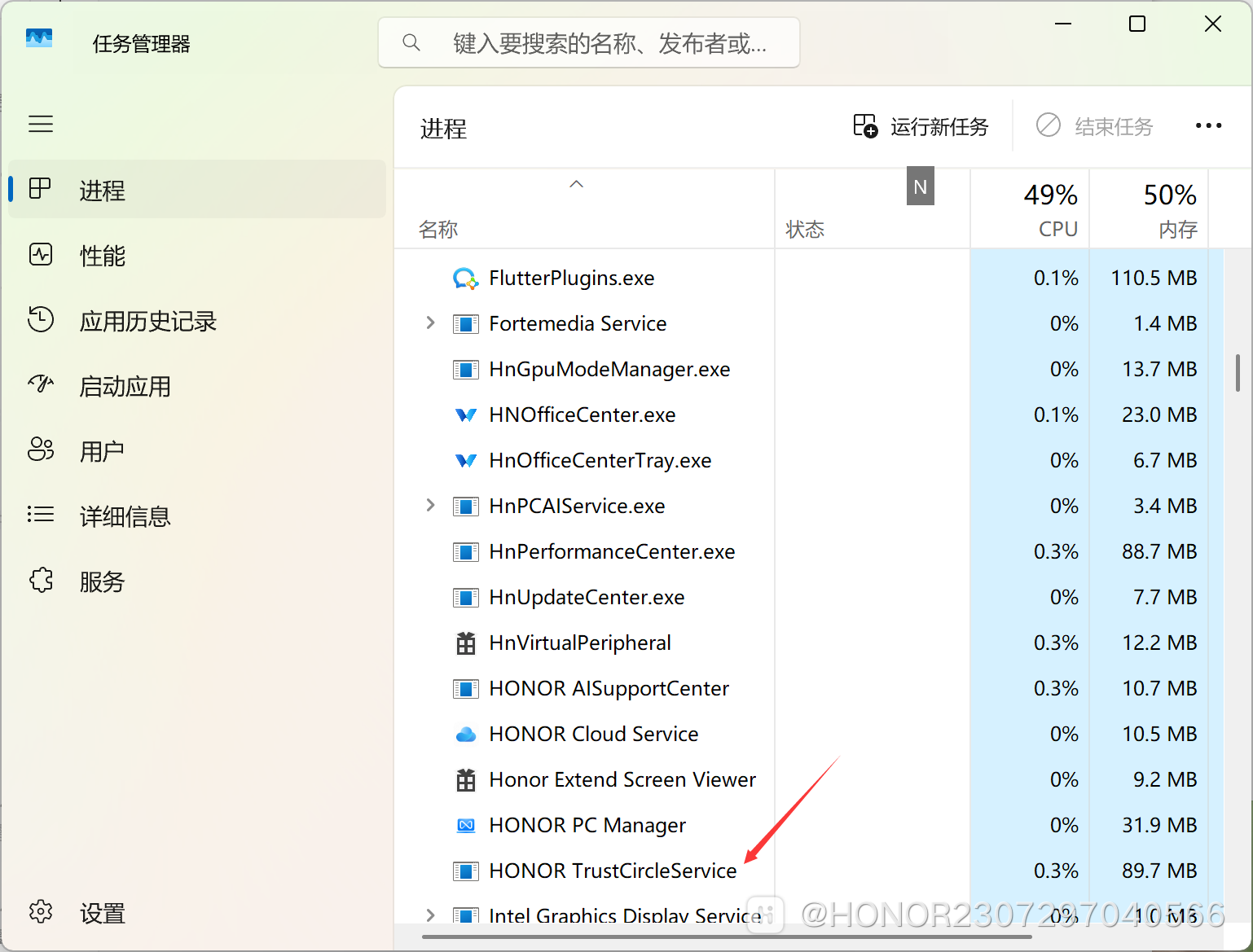Click the magnifier search icon
This screenshot has height=952, width=1253.
[411, 42]
